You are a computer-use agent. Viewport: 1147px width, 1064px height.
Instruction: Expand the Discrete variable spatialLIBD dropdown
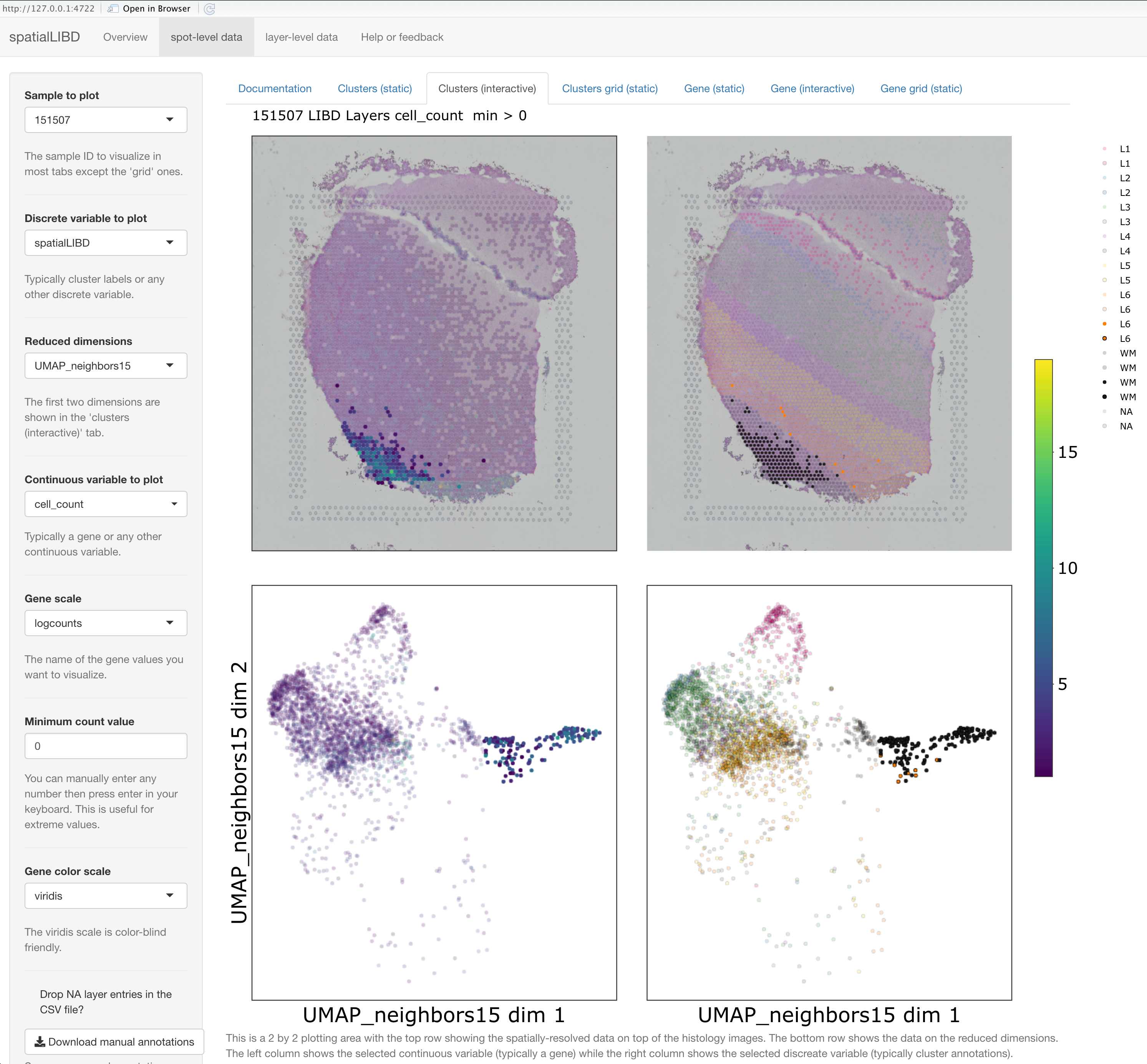106,242
